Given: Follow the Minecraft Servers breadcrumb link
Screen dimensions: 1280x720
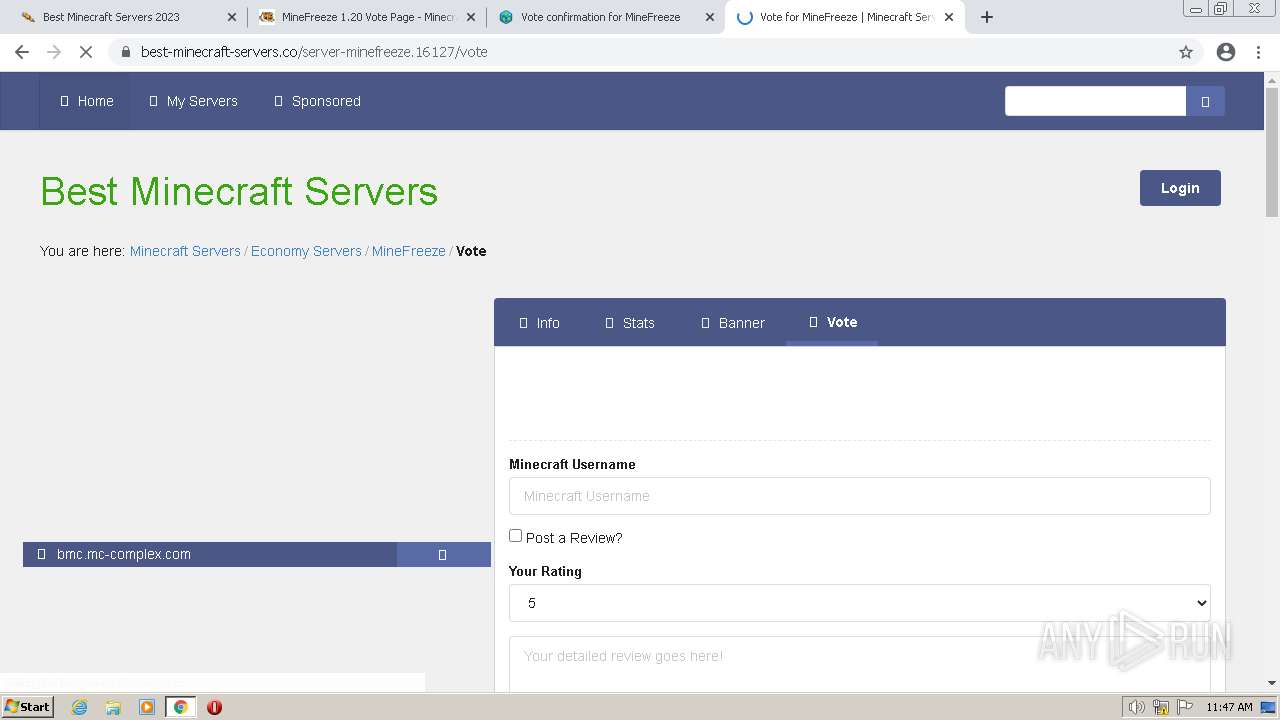Looking at the screenshot, I should coord(185,251).
